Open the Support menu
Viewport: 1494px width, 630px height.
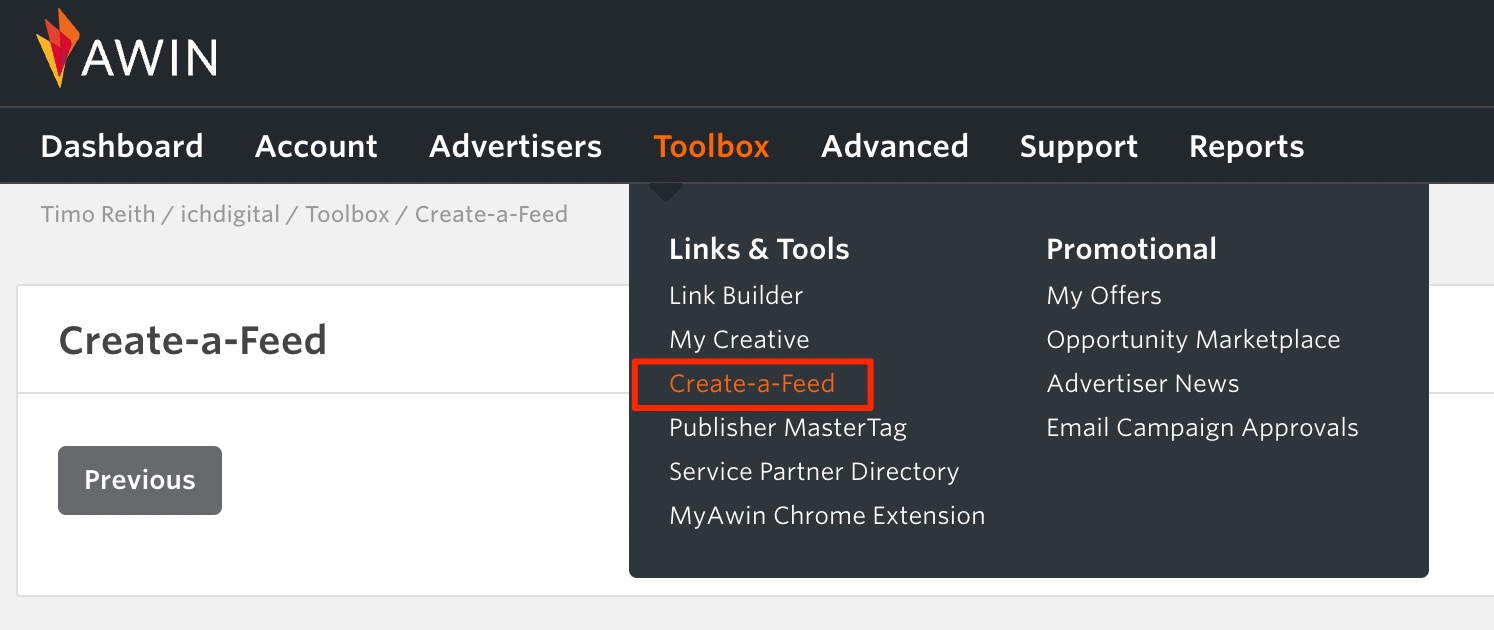[x=1078, y=145]
